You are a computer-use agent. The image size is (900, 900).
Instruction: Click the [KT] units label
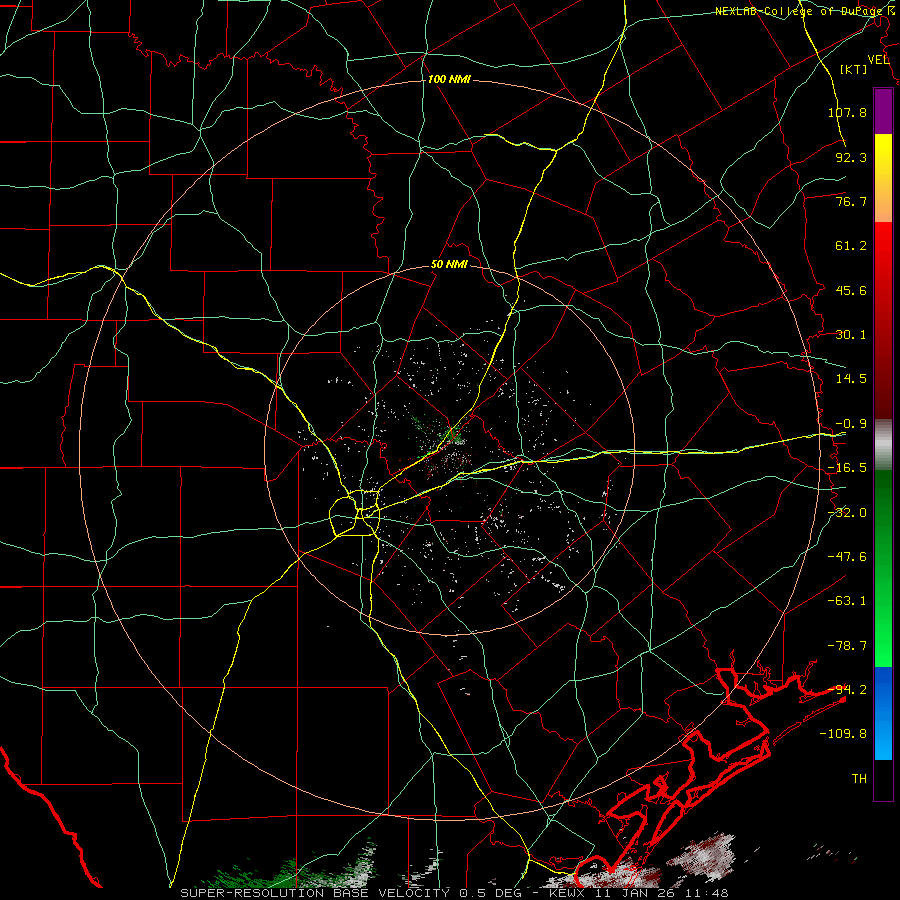[x=854, y=69]
